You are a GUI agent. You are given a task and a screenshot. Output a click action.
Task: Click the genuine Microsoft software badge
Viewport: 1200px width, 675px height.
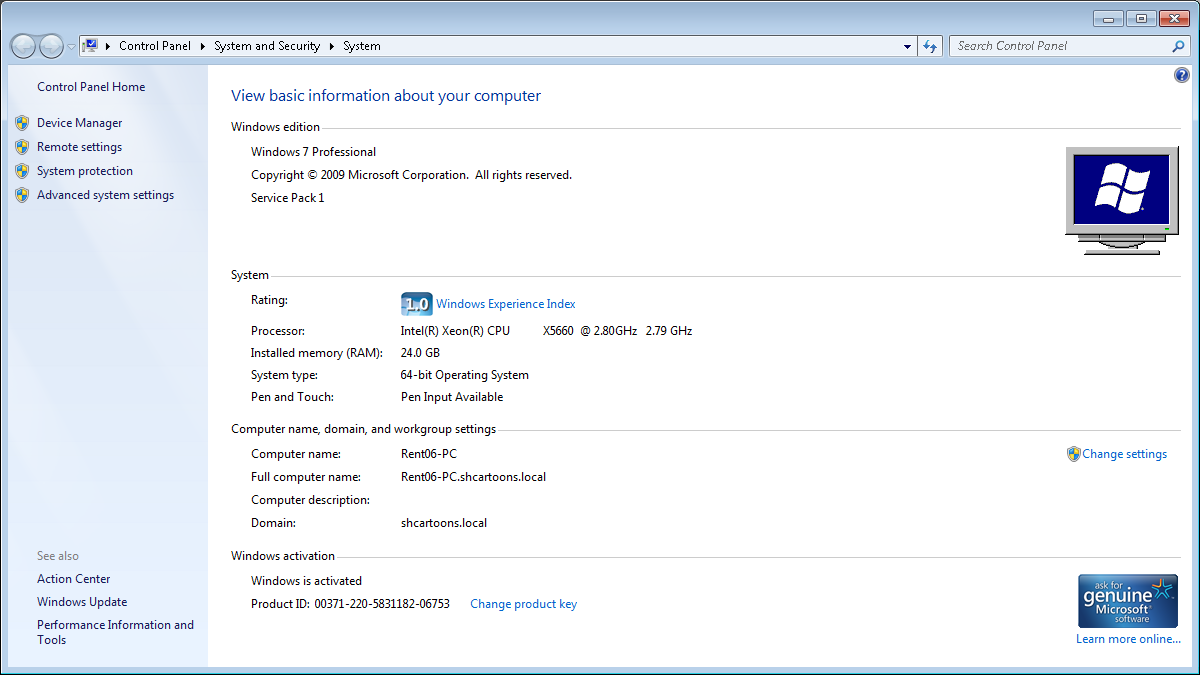(1127, 601)
